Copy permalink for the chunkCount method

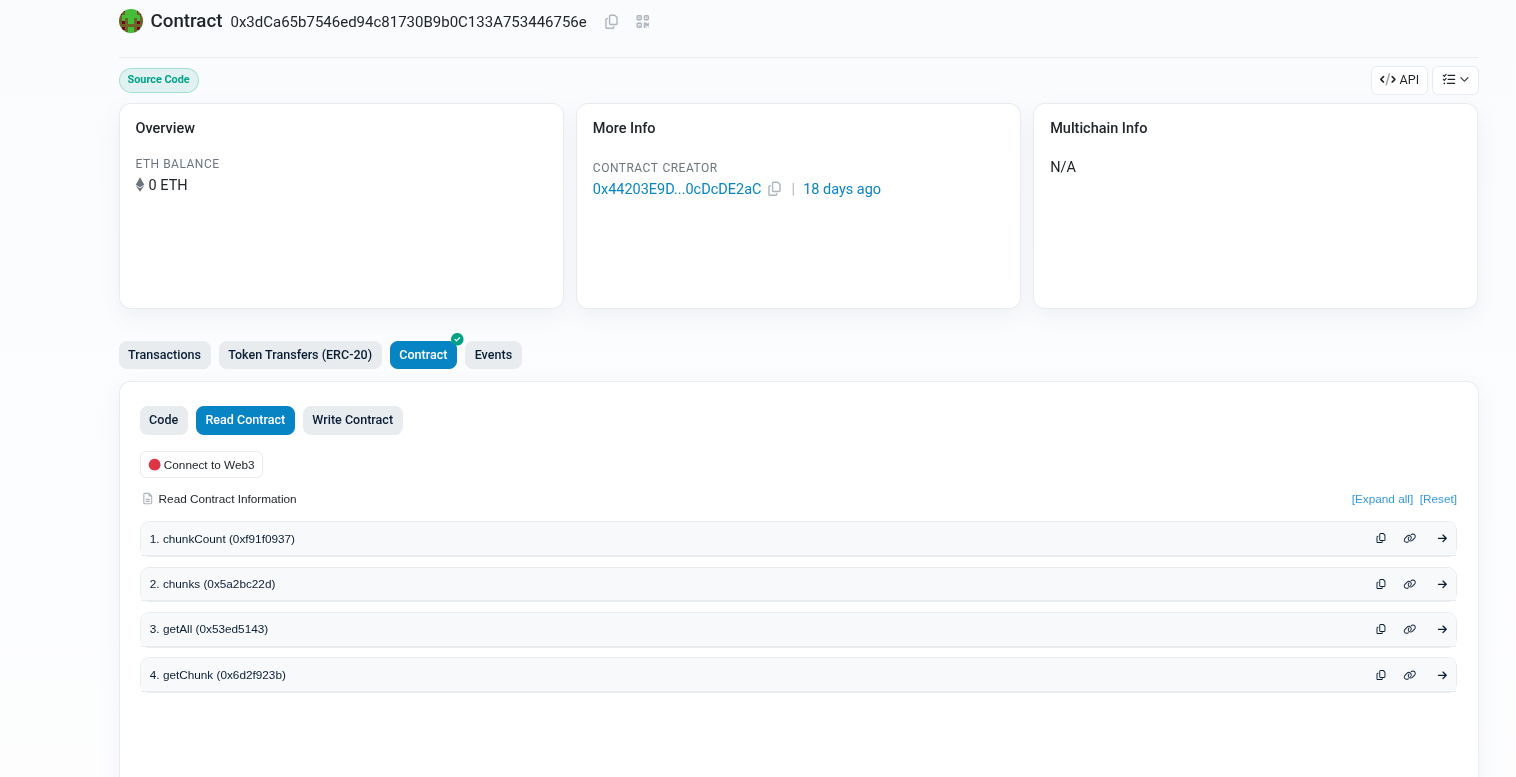(1410, 538)
